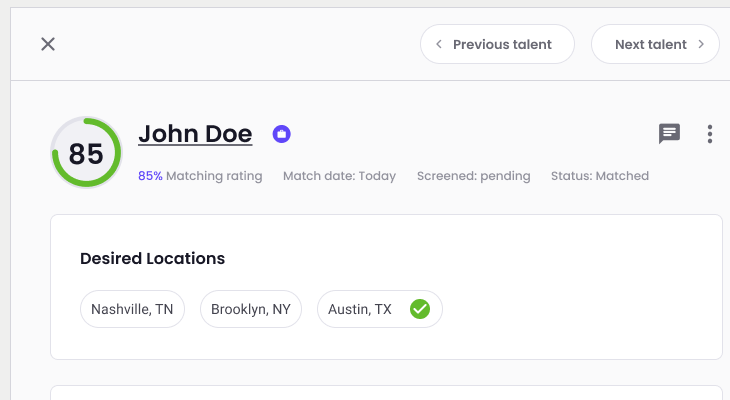Open the John Doe name link
Image resolution: width=730 pixels, height=400 pixels.
click(195, 134)
